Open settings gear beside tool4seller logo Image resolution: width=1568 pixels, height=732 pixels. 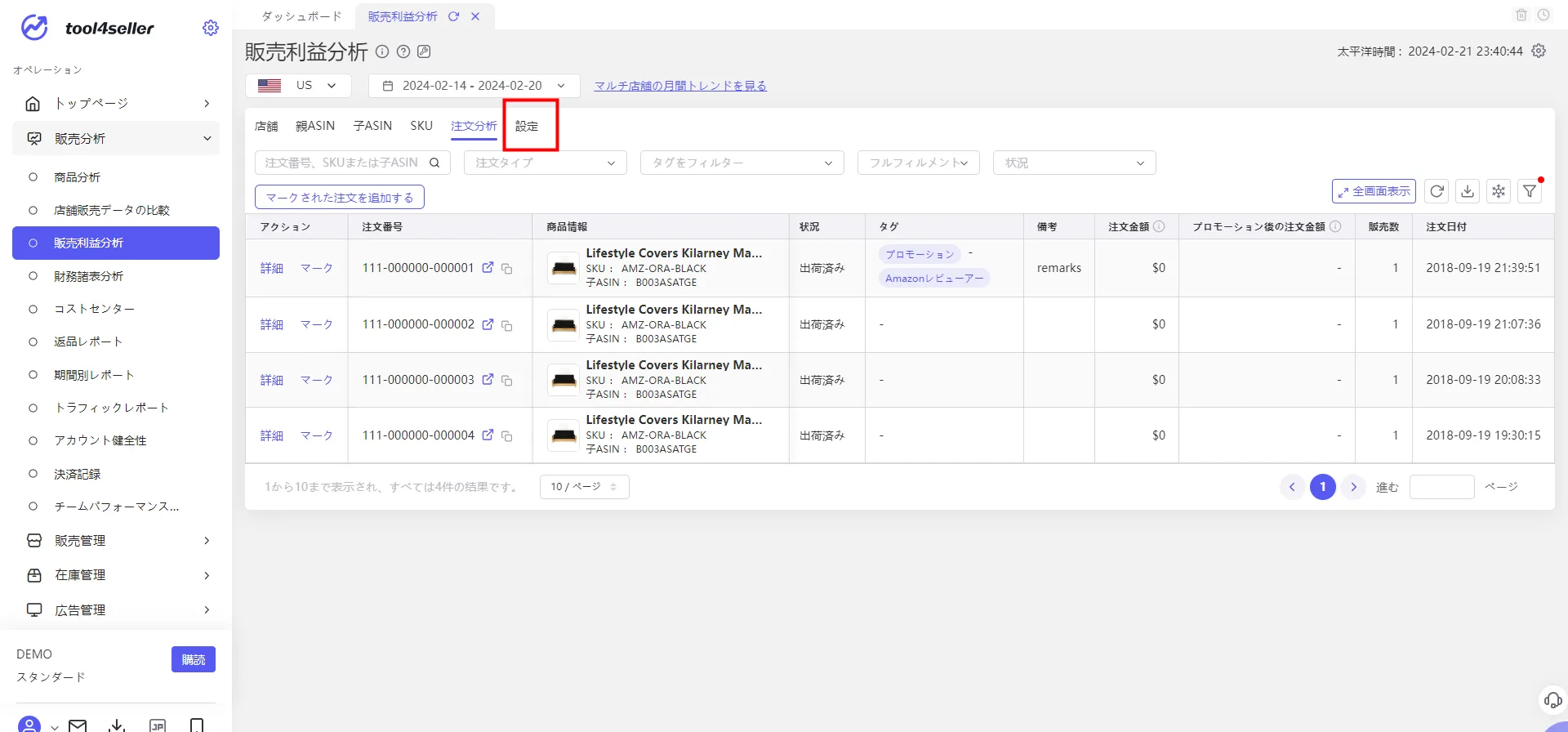point(211,28)
